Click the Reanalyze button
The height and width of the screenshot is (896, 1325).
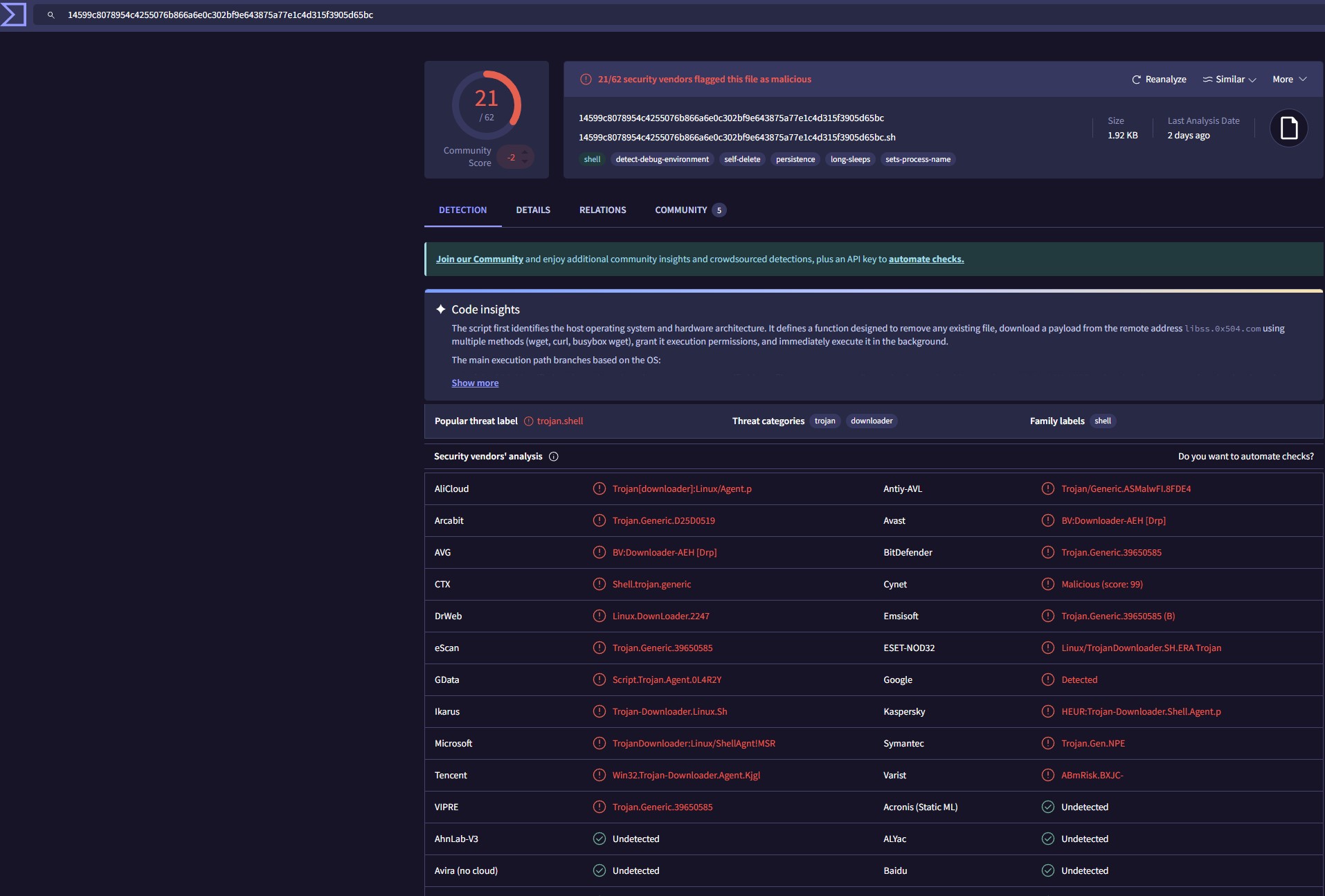(1159, 80)
